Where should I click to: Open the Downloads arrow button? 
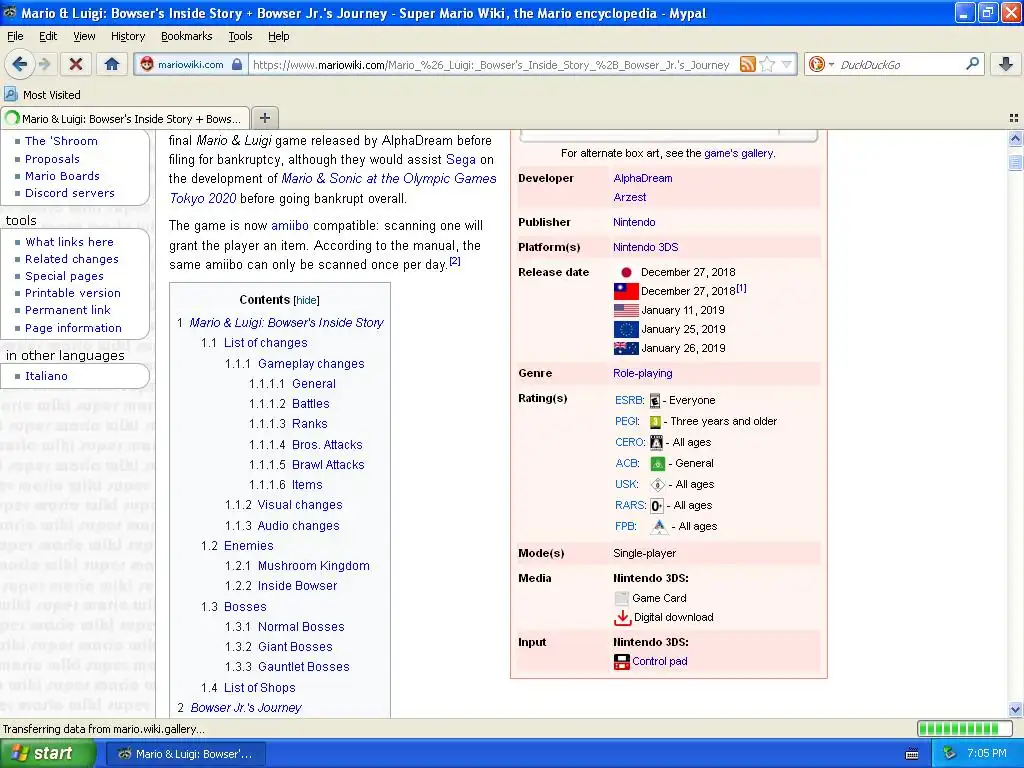pyautogui.click(x=1006, y=64)
